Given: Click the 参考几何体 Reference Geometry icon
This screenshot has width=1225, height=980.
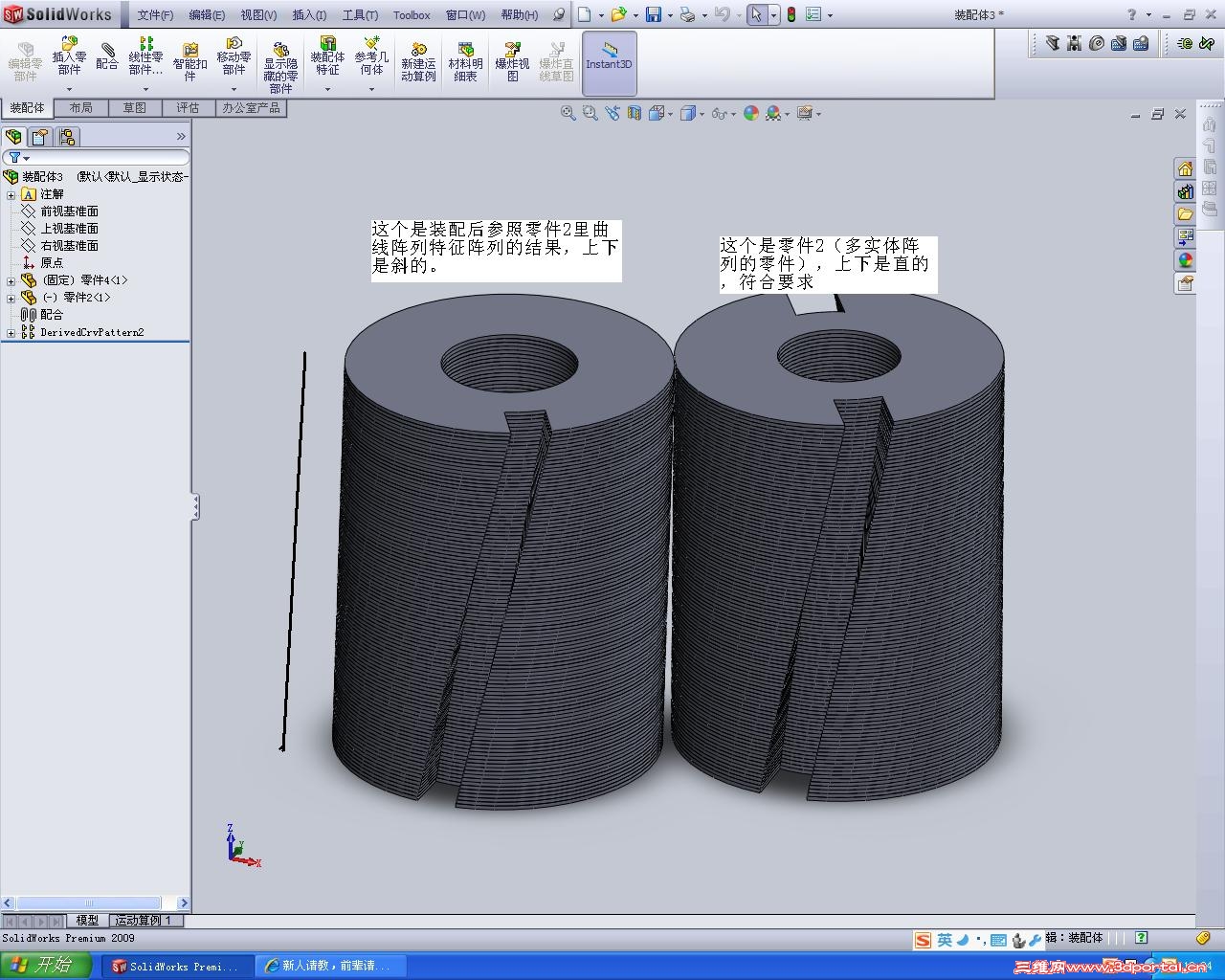Looking at the screenshot, I should [x=371, y=57].
